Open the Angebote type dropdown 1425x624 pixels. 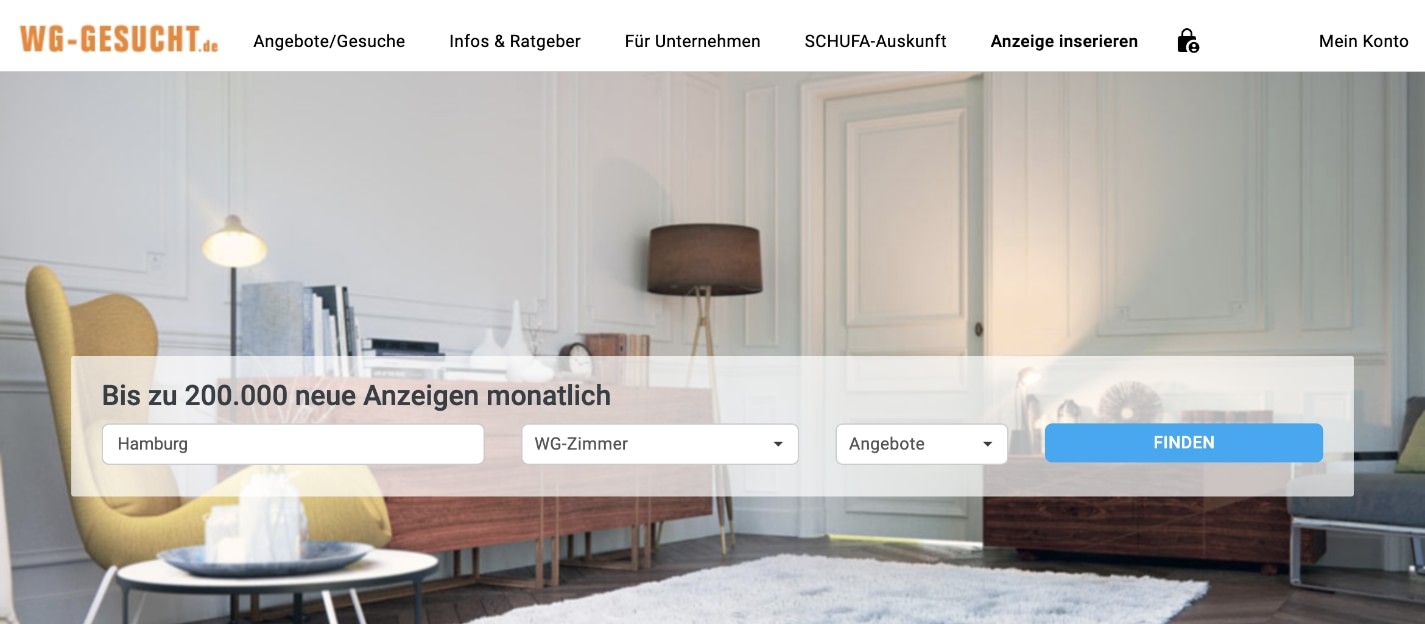[x=922, y=444]
